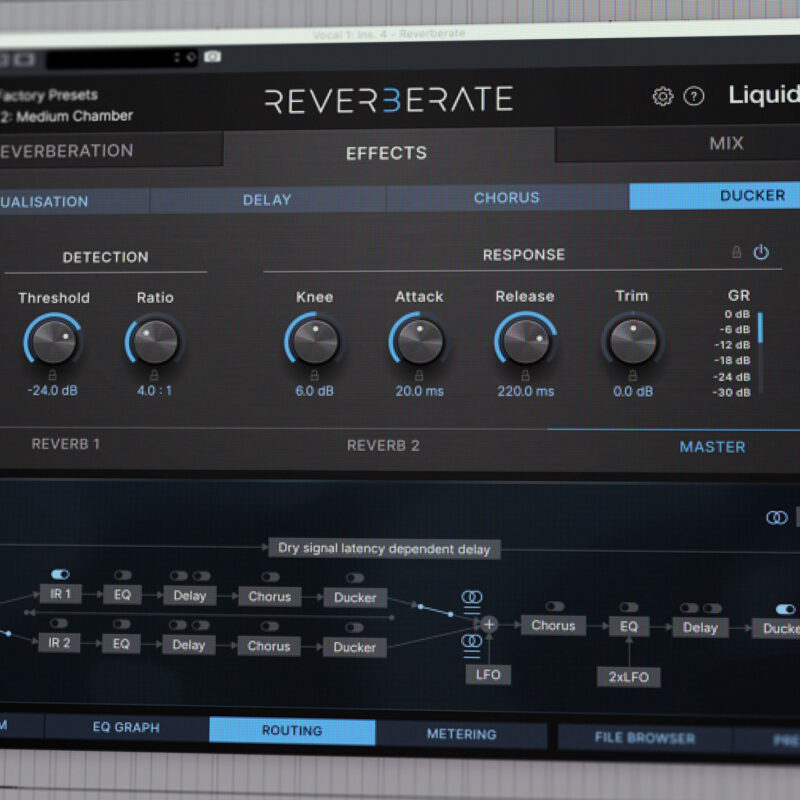Click the lower stereo link icon before the mix node

pyautogui.click(x=471, y=641)
